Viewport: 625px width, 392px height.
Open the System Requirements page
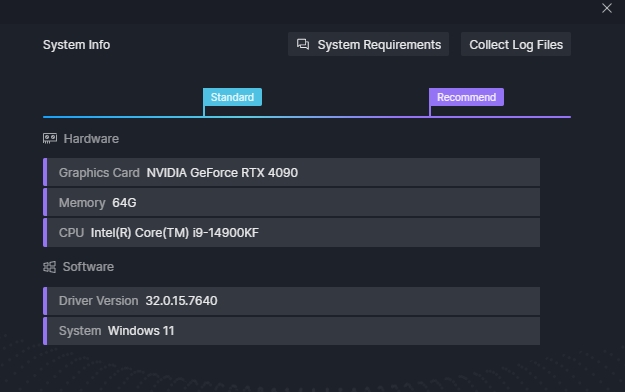(x=368, y=44)
